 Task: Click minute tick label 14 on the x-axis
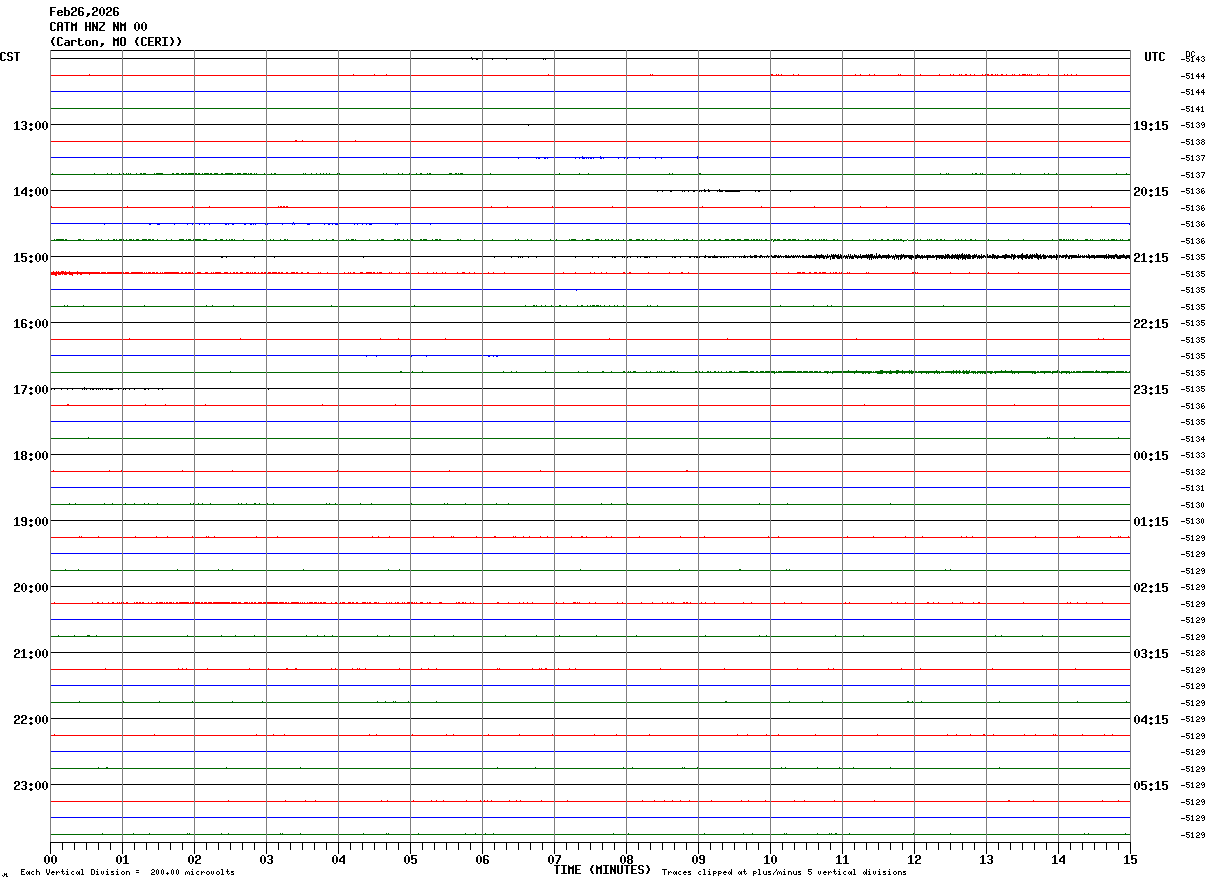[x=1058, y=859]
